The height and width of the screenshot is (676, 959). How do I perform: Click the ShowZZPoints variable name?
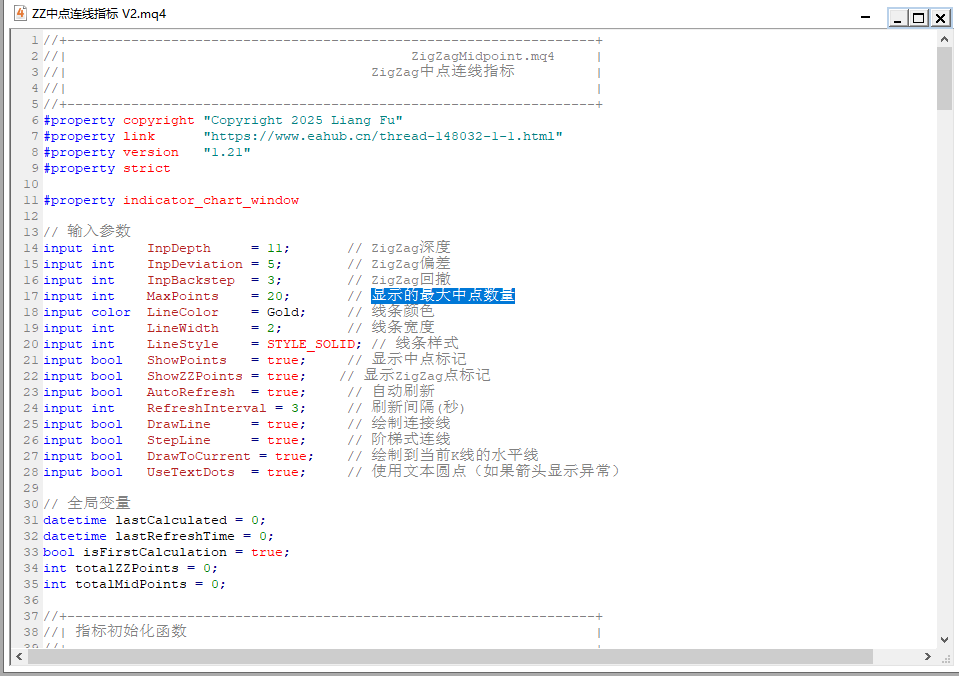pyautogui.click(x=194, y=376)
